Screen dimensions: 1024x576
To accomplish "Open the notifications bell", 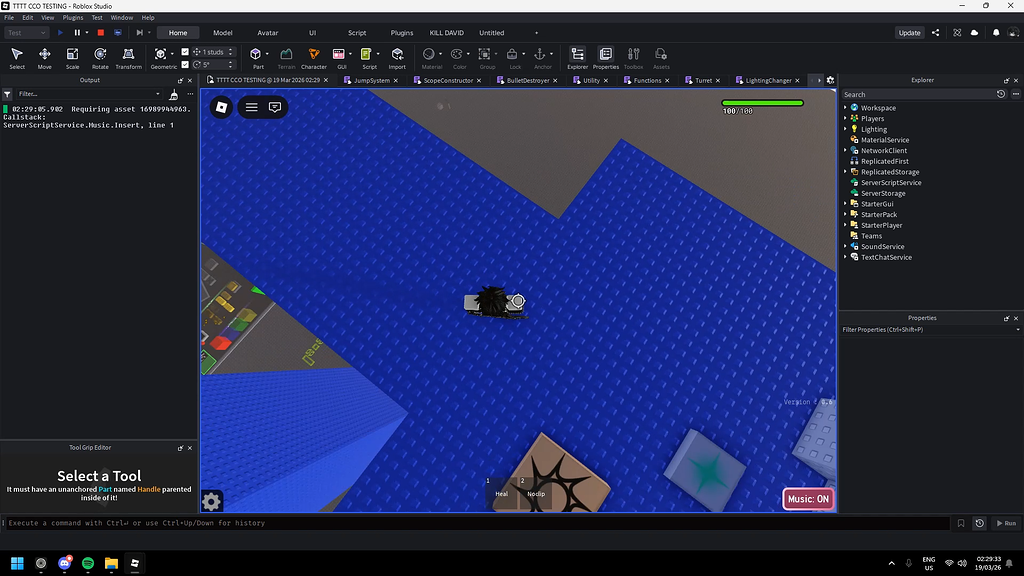I will click(x=996, y=33).
